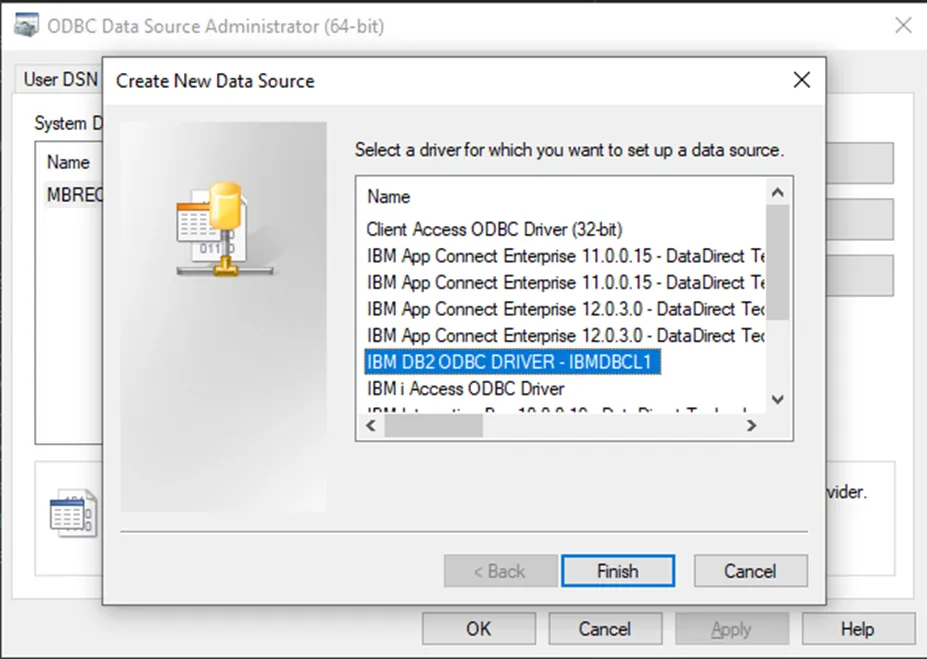
Task: Click the driver list scroll up arrow
Action: (778, 192)
